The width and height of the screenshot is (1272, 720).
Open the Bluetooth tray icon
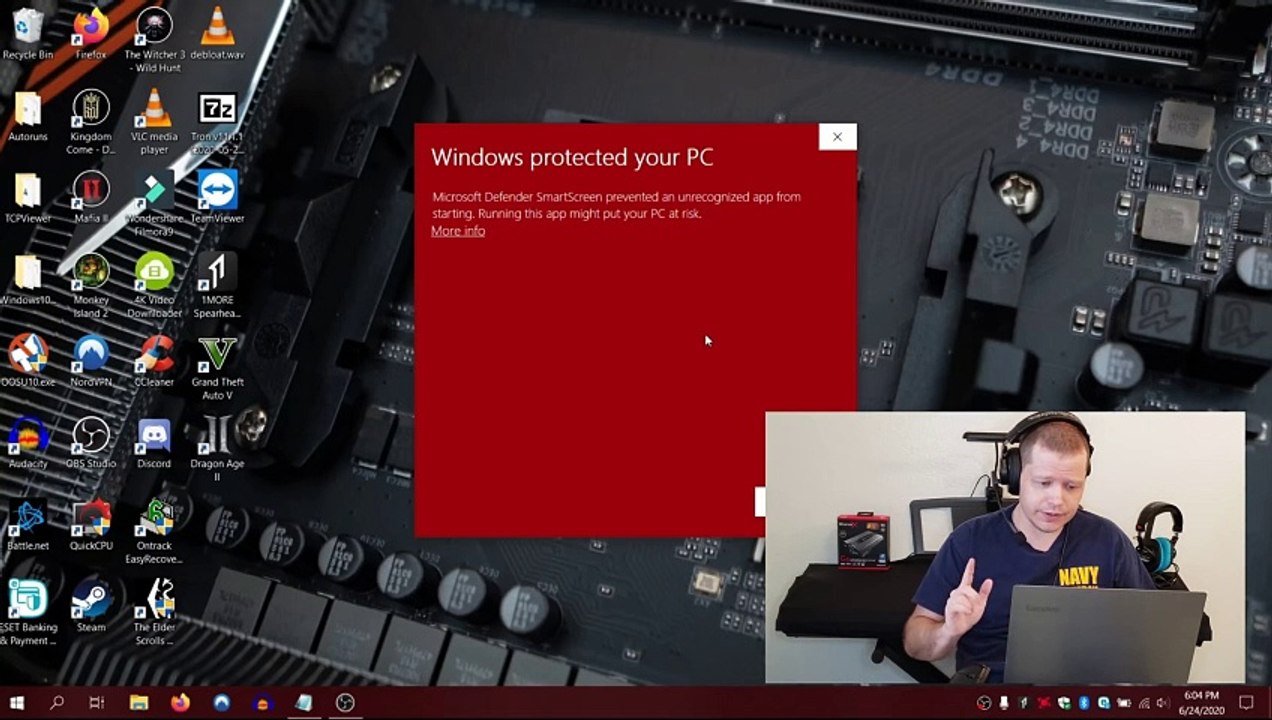click(x=1084, y=703)
